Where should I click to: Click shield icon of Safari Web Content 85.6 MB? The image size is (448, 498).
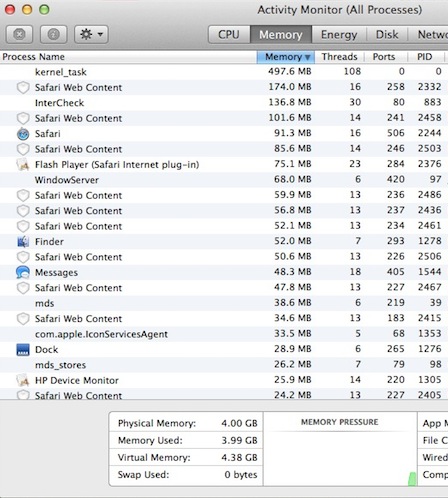23,149
